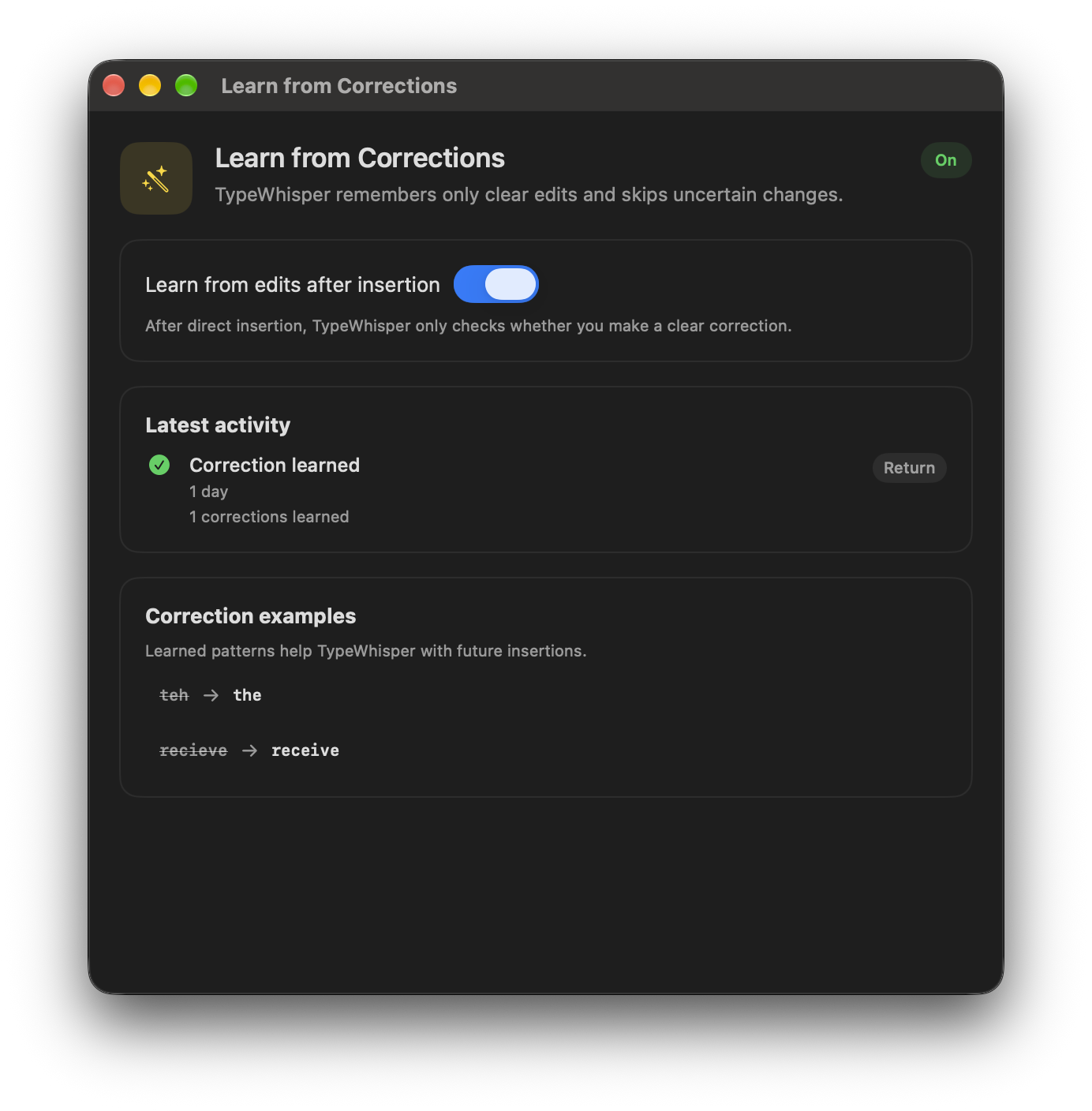Click the corrected word "the"
1092x1111 pixels.
(247, 695)
